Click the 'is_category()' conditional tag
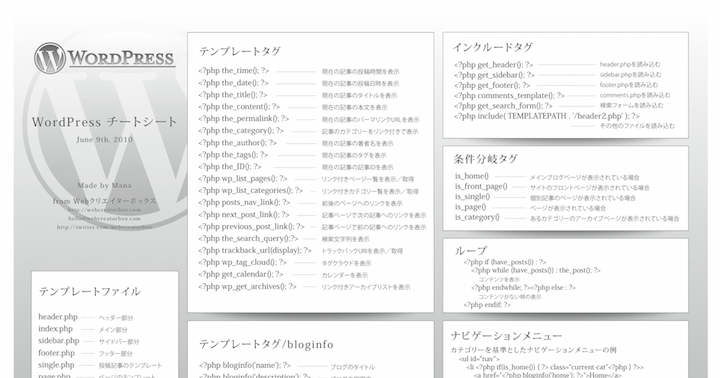Viewport: 720px width, 378px height. [477, 217]
